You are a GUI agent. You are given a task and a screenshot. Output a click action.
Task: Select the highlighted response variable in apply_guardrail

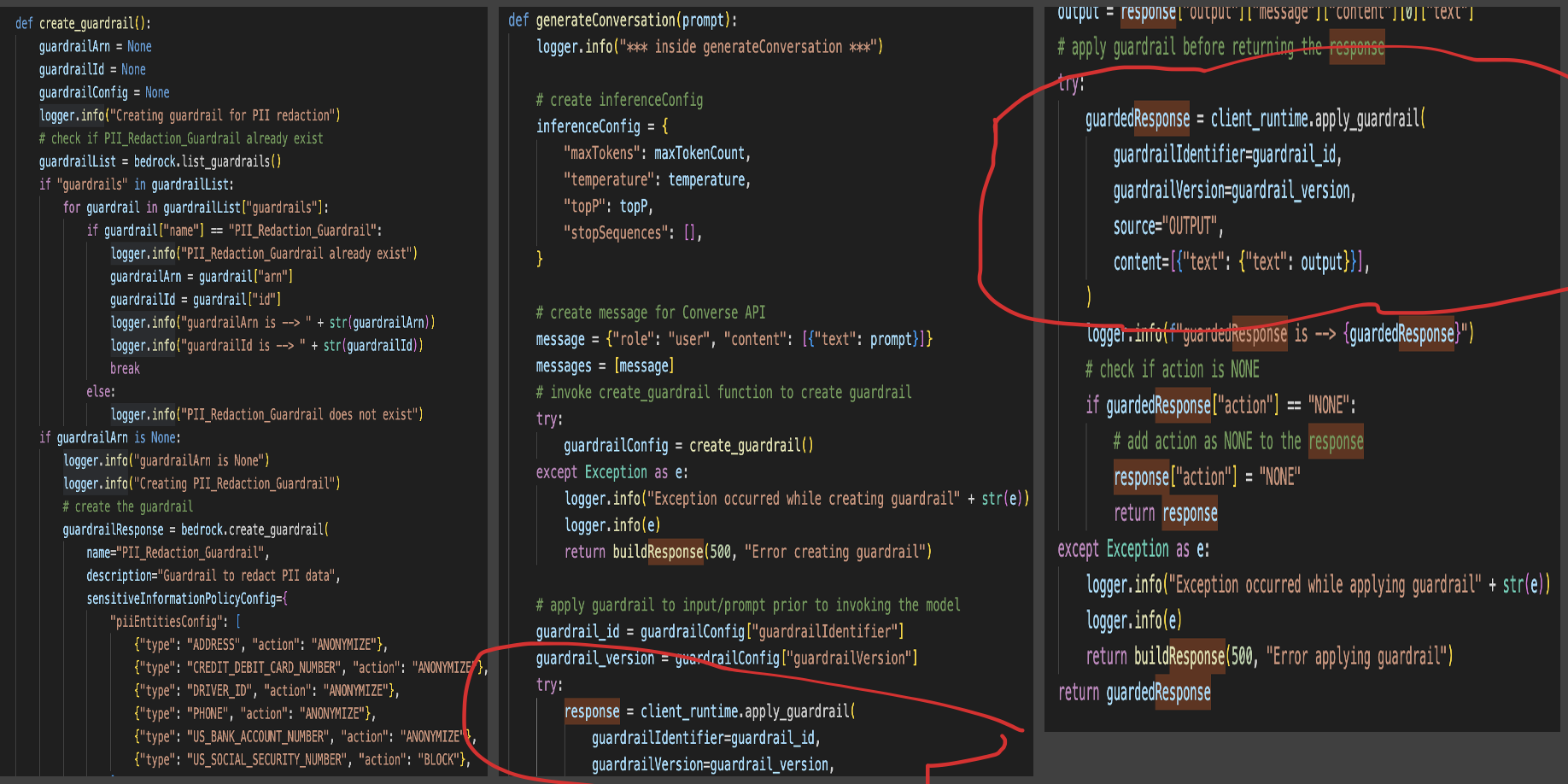coord(591,711)
